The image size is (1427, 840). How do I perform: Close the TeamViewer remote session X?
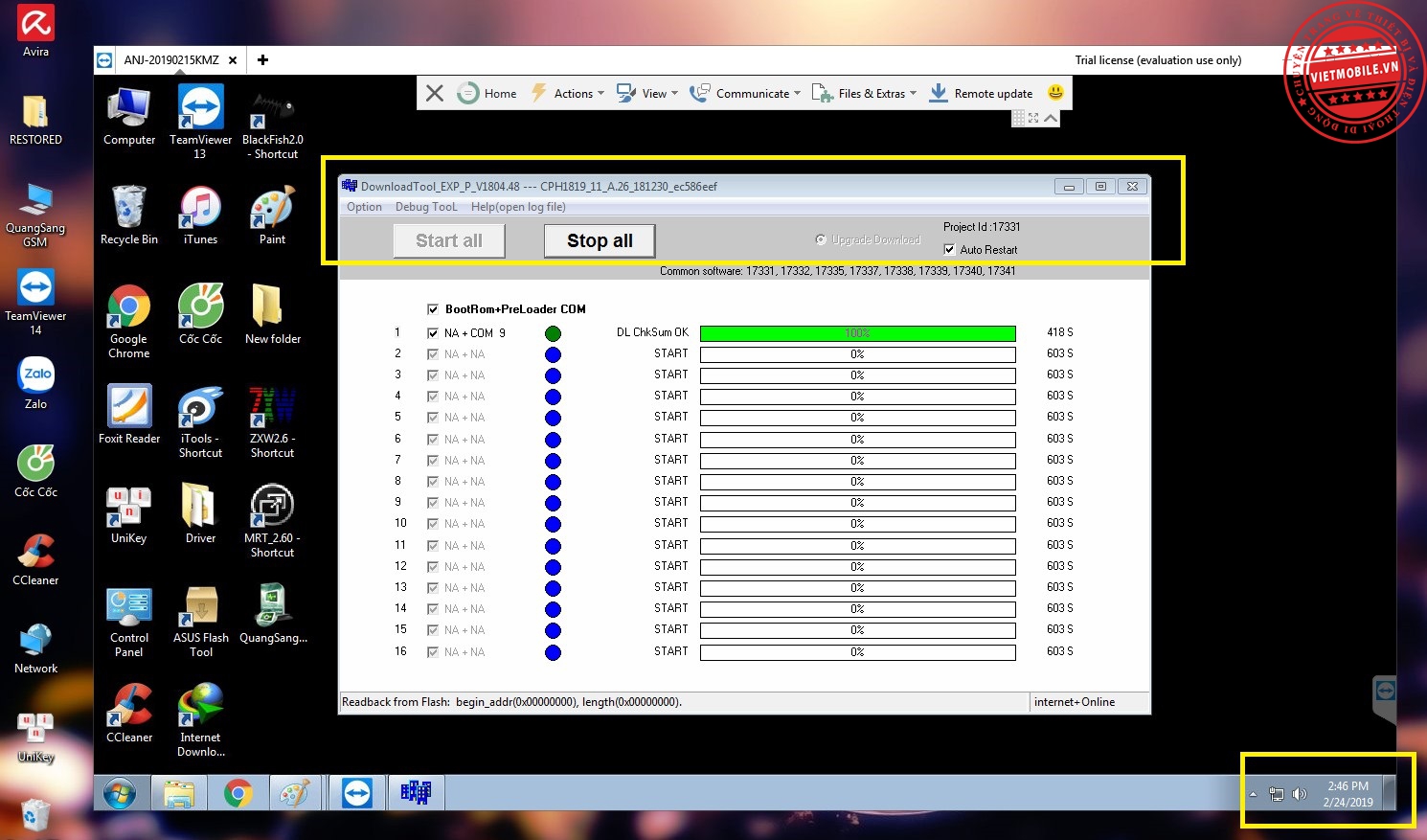tap(435, 93)
